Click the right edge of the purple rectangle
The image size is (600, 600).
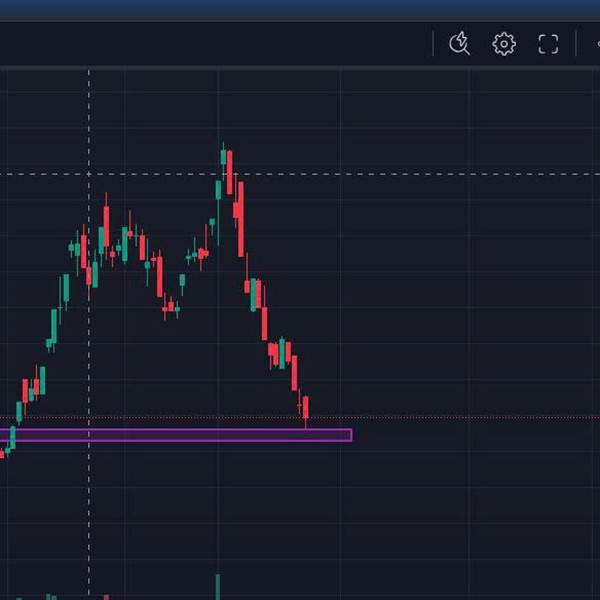[x=351, y=435]
